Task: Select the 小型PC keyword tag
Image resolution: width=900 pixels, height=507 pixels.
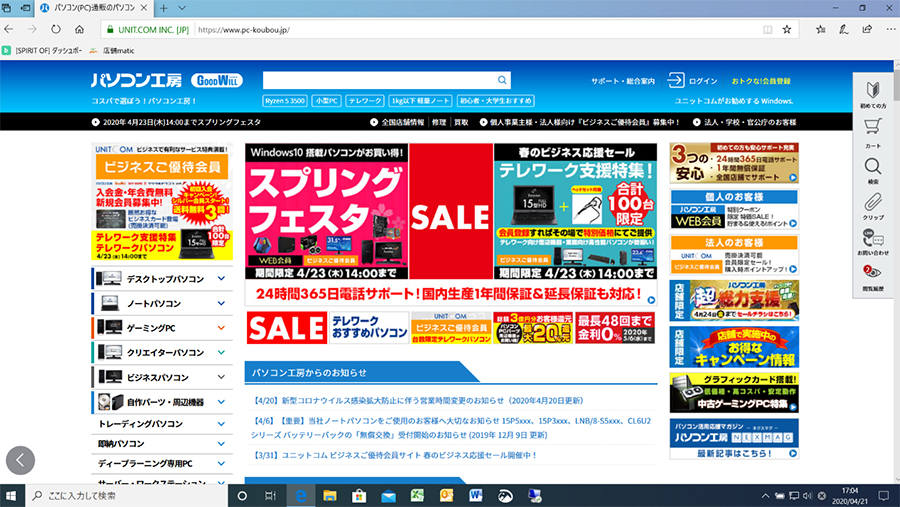Action: point(327,100)
